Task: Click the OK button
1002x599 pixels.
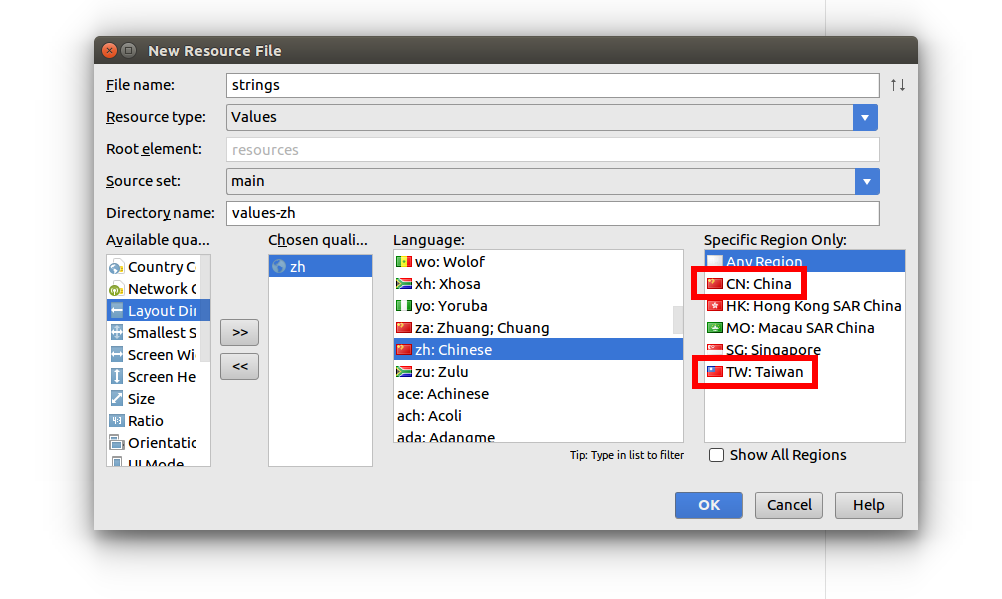Action: point(709,505)
